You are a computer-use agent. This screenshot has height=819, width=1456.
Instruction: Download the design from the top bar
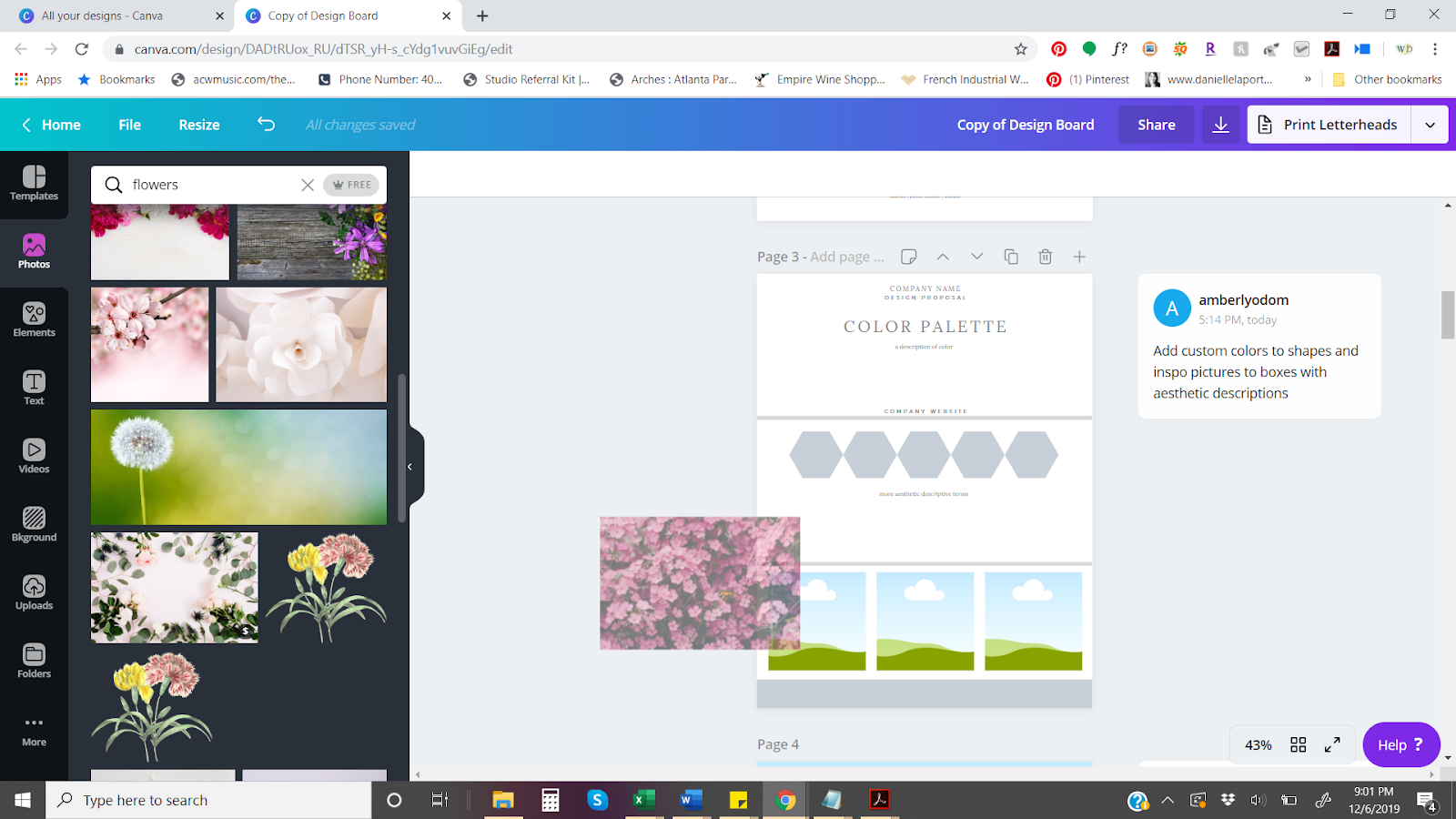tap(1220, 125)
